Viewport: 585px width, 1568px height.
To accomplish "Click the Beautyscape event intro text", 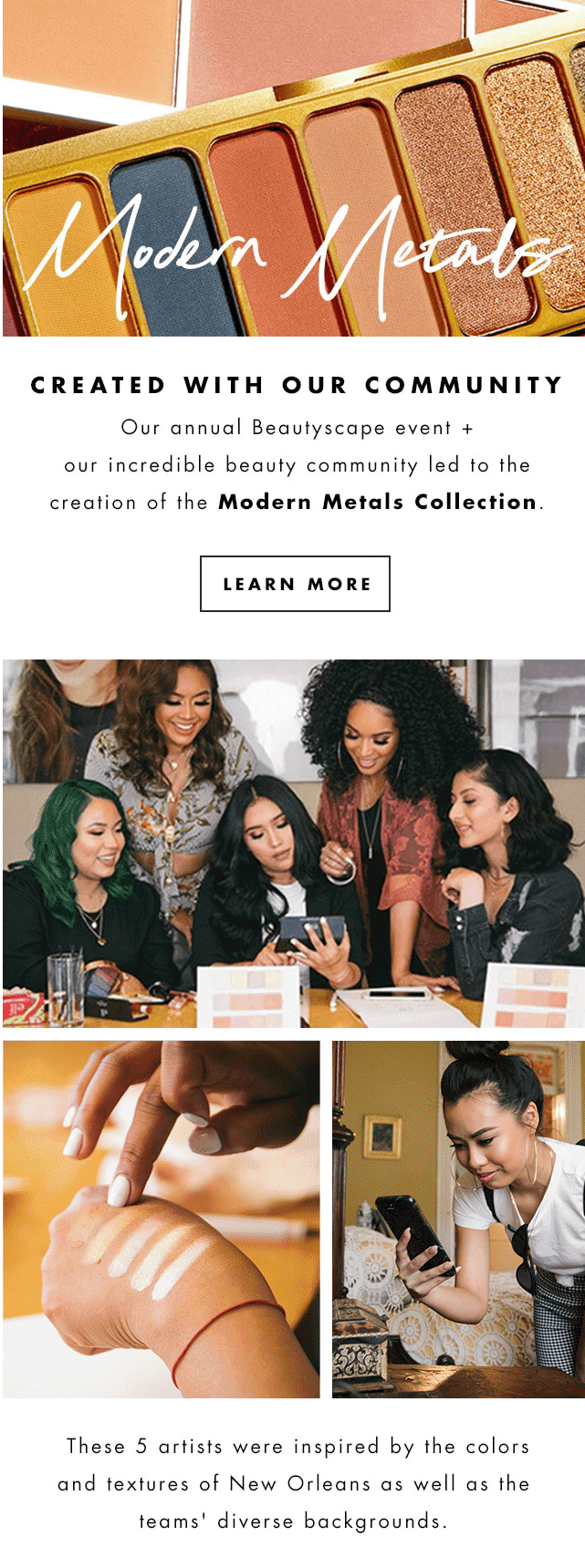I will 297,464.
